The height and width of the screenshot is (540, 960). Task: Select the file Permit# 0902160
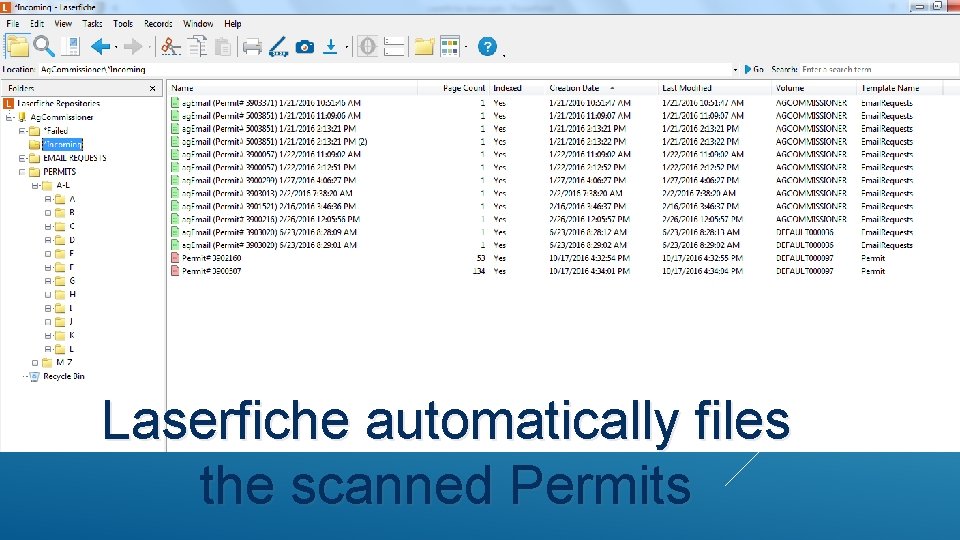[x=211, y=258]
